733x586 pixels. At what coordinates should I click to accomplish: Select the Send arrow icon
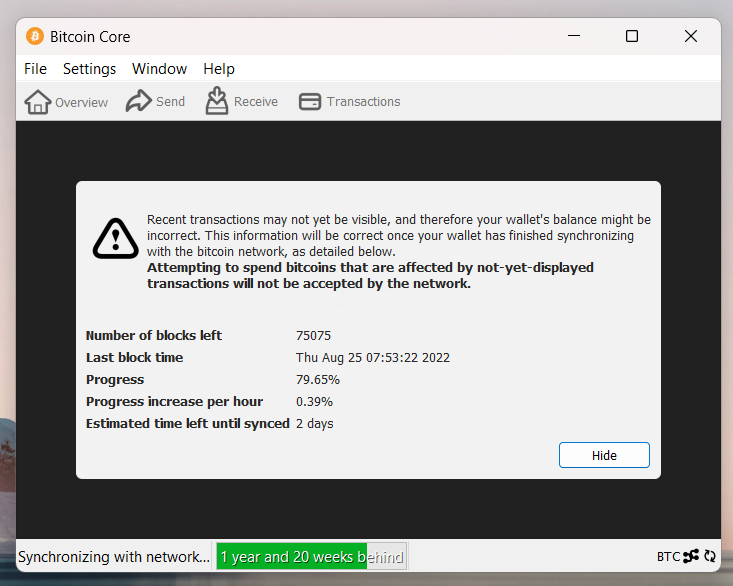pos(138,101)
